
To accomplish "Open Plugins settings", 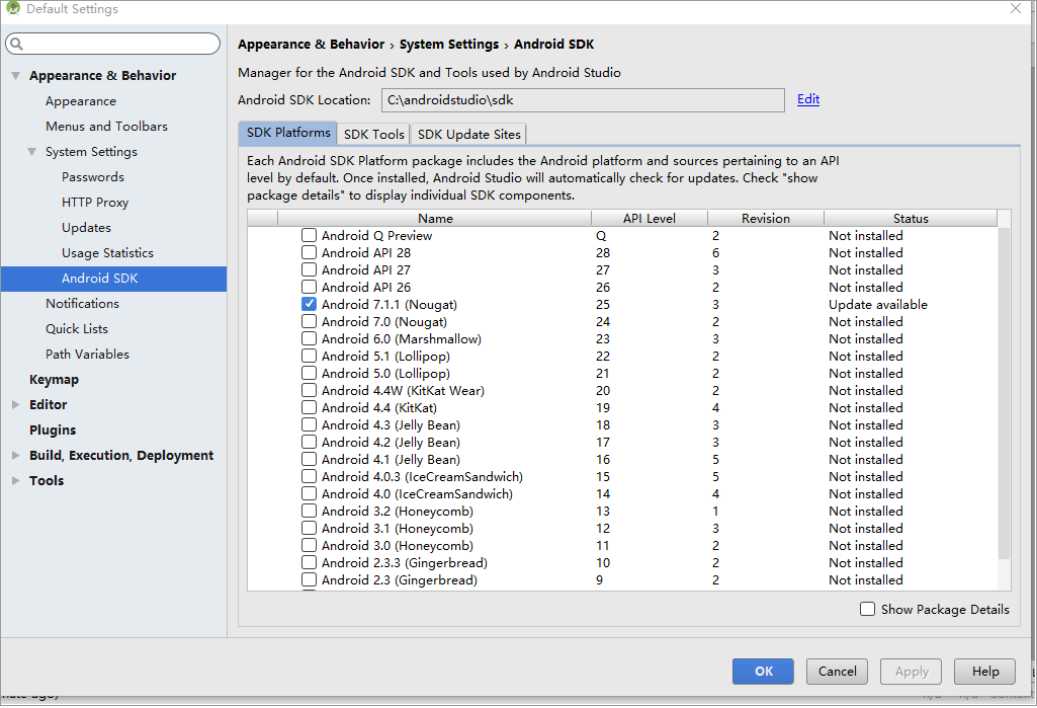I will click(x=52, y=430).
